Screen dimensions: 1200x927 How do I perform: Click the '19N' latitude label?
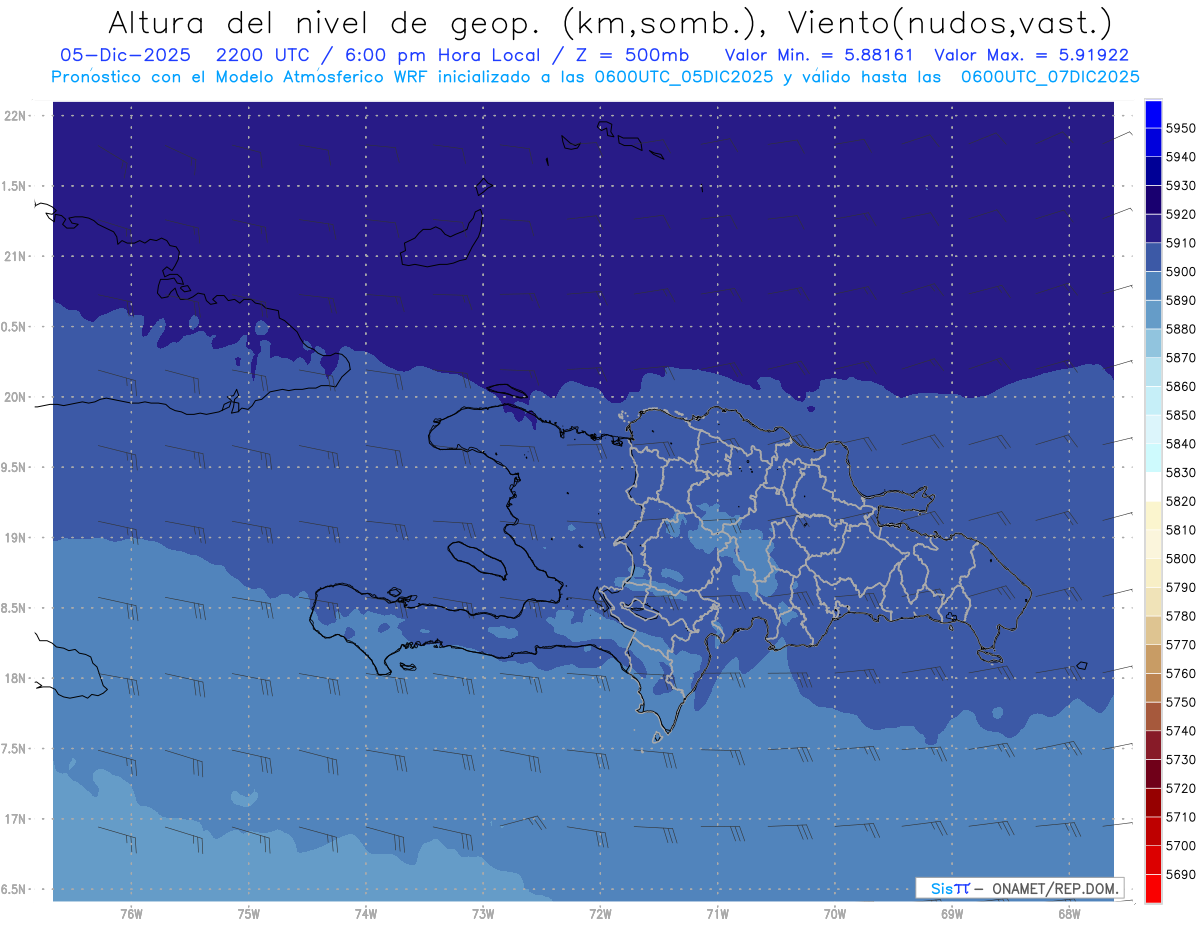click(x=14, y=538)
